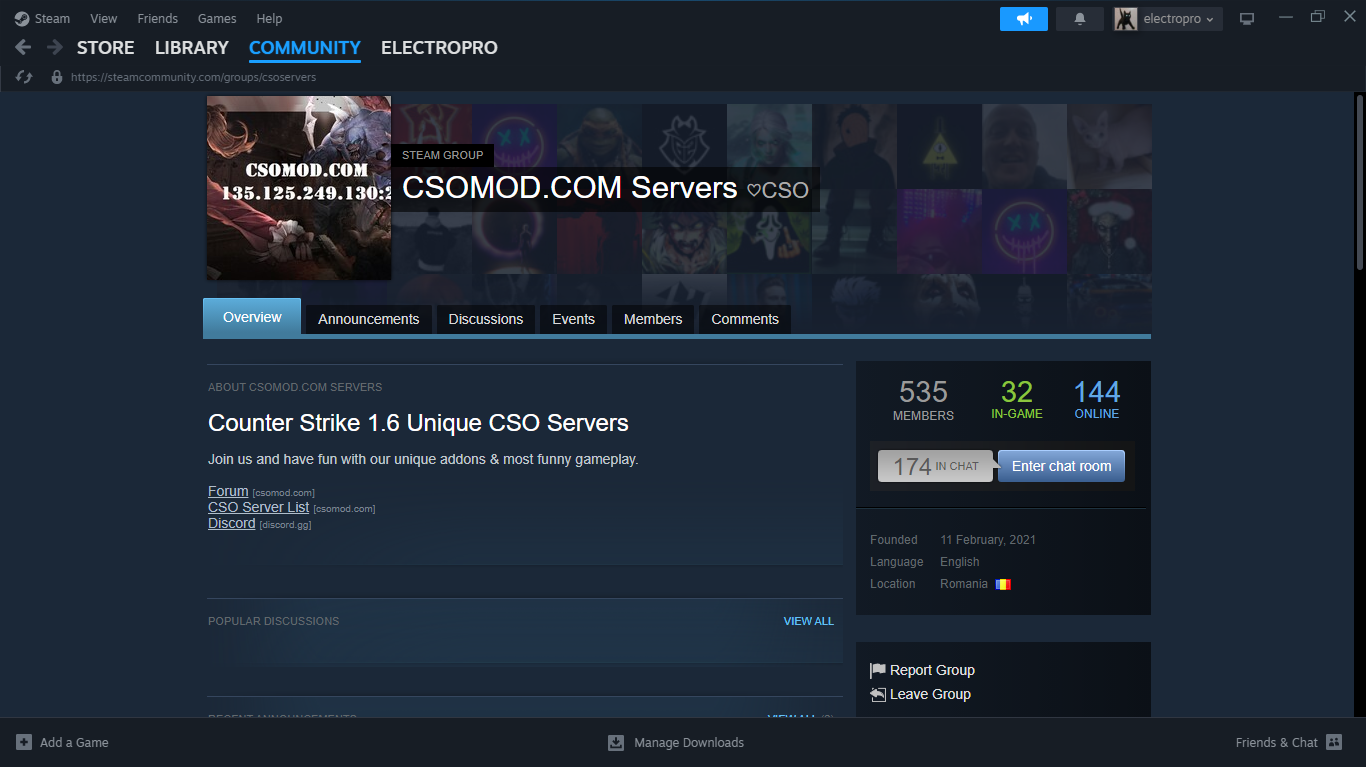Click the forward navigation arrow

[54, 47]
